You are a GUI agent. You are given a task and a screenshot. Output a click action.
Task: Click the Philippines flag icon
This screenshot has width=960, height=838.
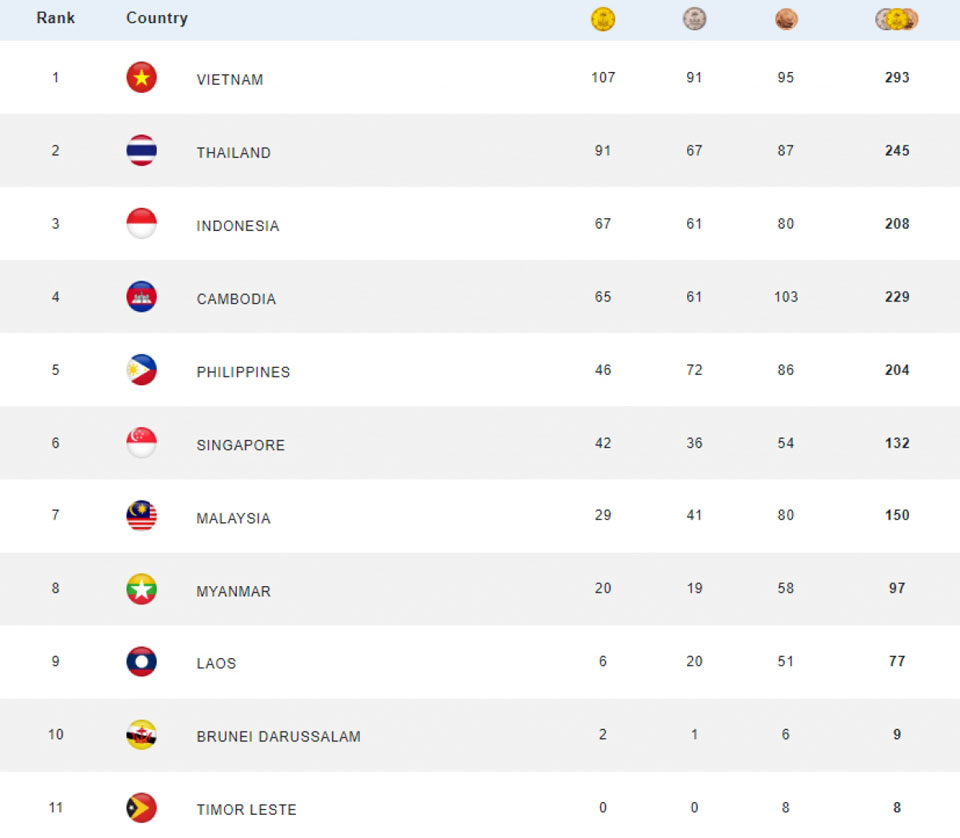[x=141, y=370]
